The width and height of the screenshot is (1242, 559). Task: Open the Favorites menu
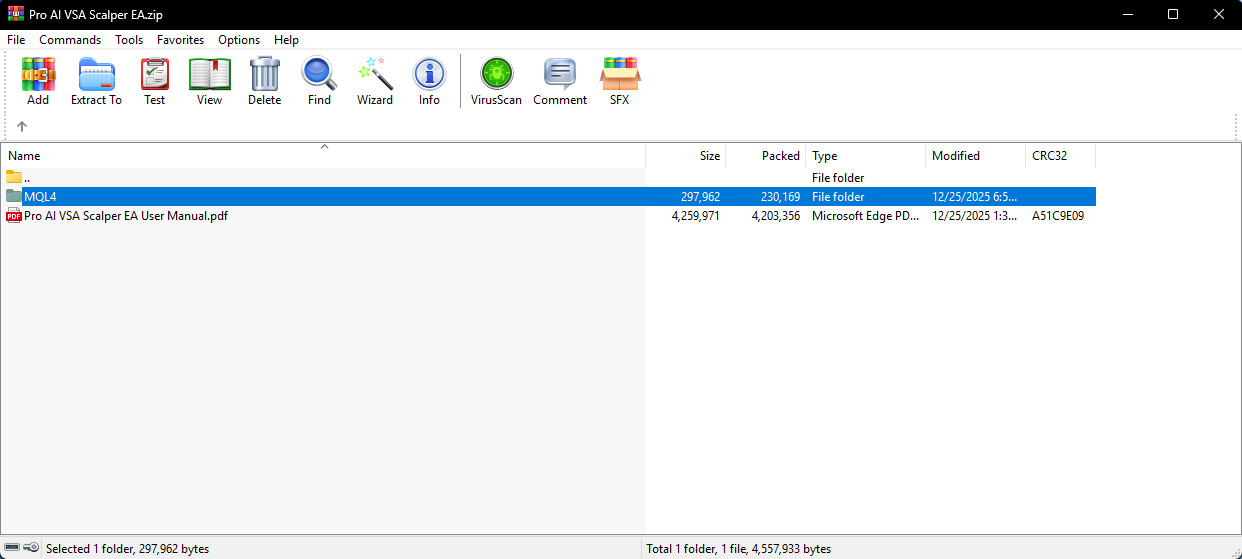point(180,40)
